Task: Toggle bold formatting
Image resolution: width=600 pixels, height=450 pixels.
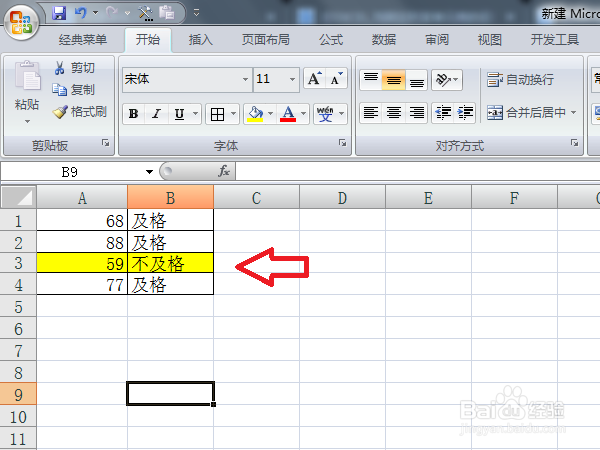Action: (x=134, y=114)
